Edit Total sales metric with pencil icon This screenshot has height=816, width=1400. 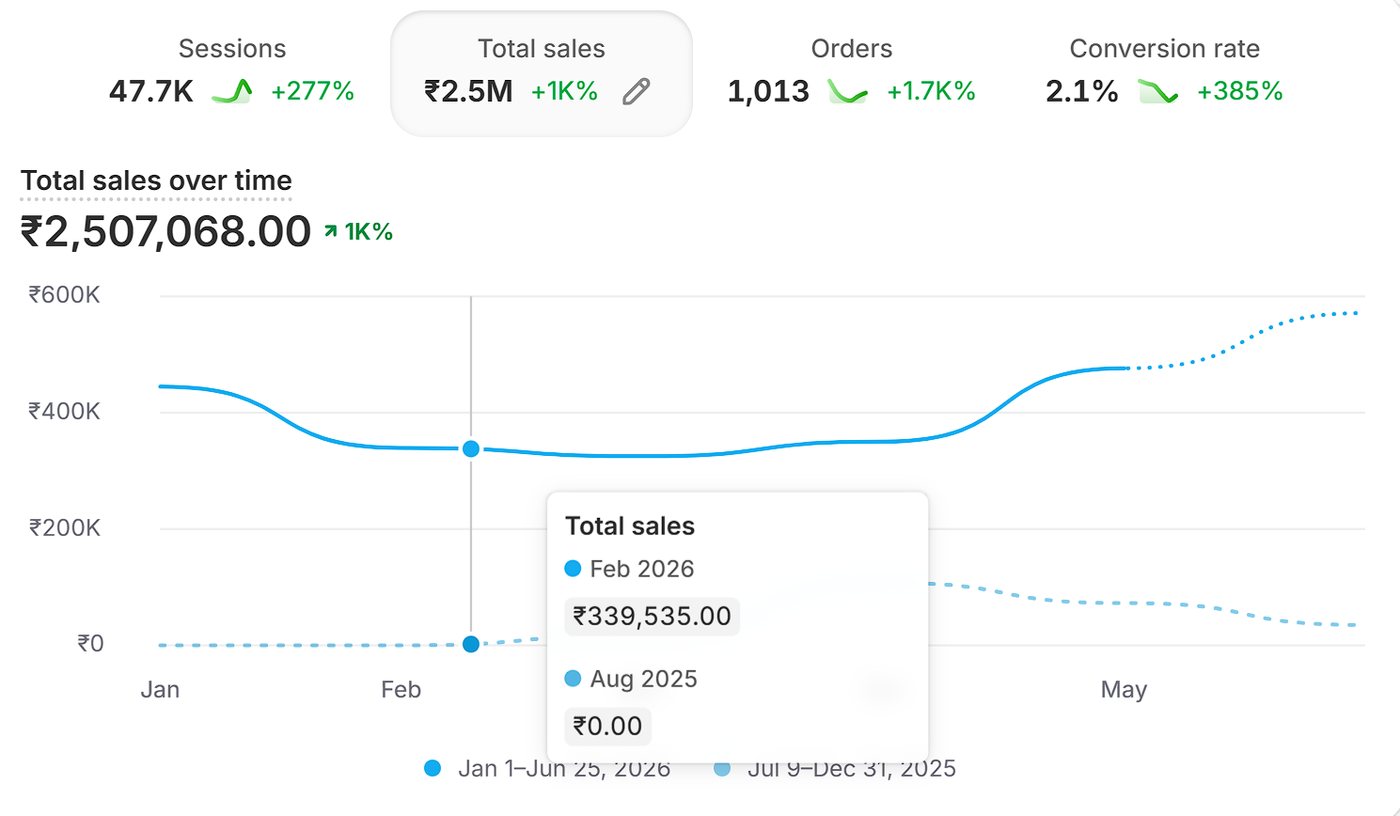[636, 92]
